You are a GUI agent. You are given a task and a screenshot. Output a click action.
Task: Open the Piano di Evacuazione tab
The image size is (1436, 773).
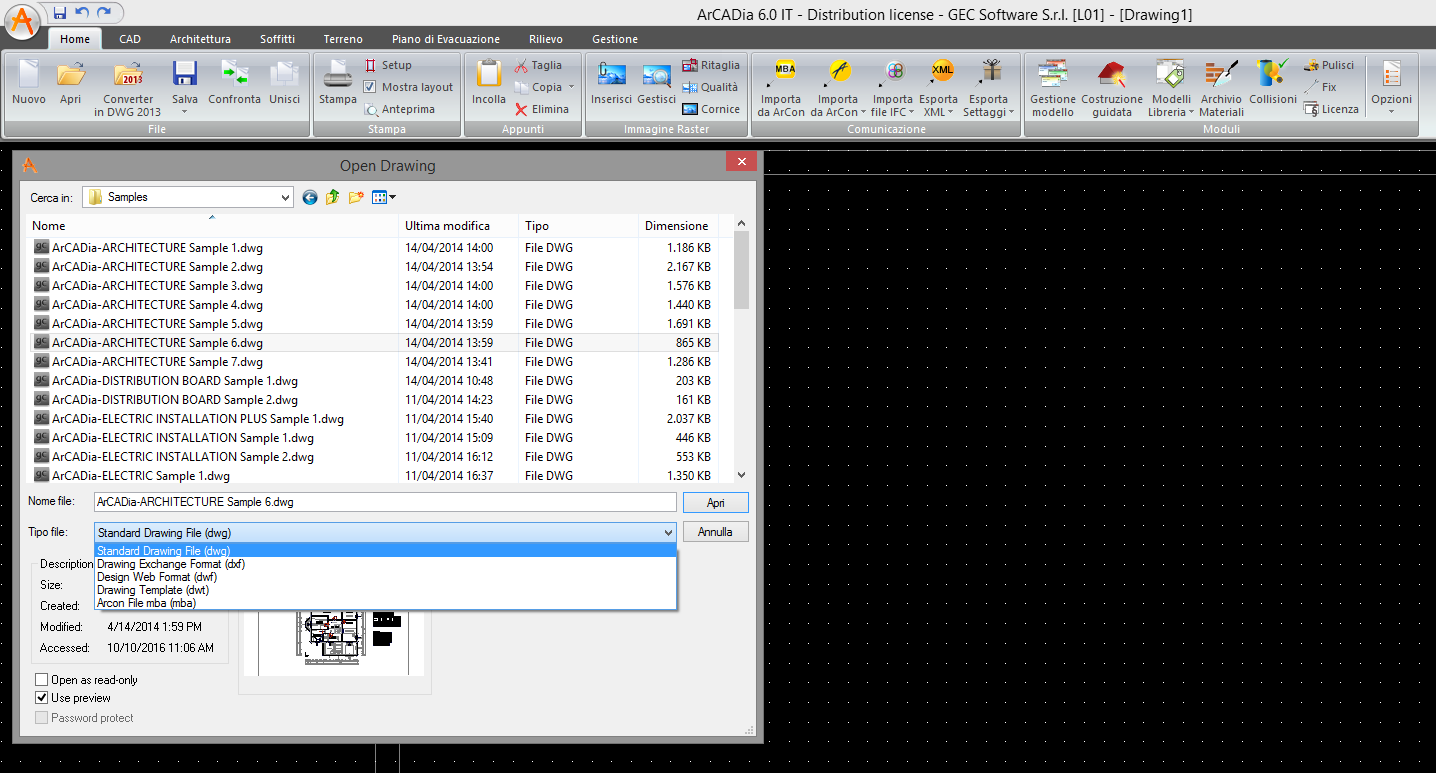tap(446, 39)
